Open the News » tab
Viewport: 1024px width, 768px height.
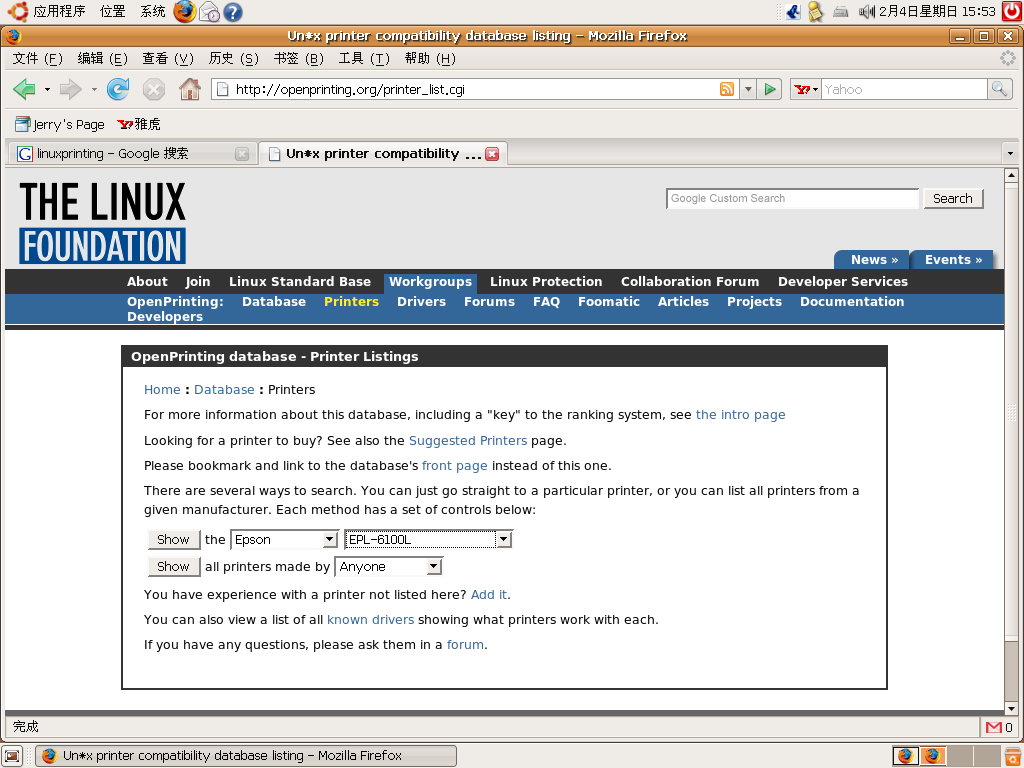[x=874, y=260]
